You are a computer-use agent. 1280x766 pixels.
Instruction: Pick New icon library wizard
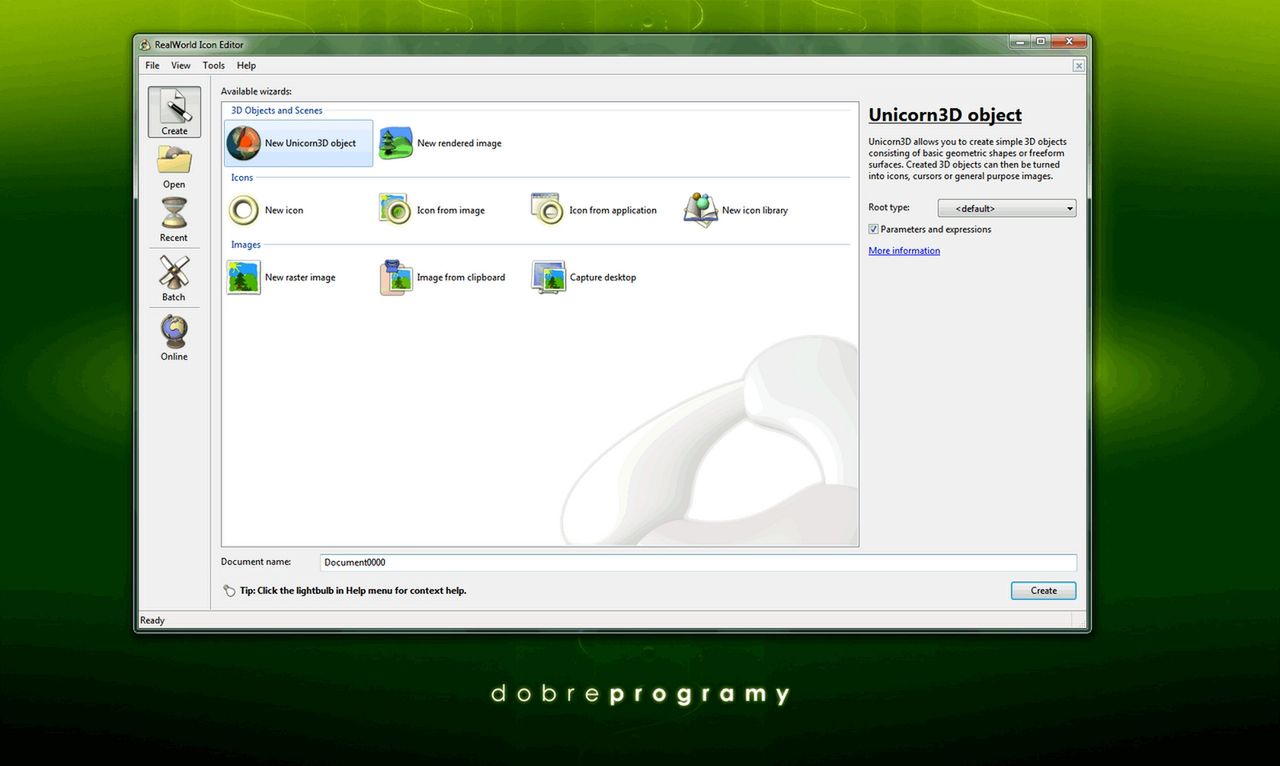pos(736,210)
